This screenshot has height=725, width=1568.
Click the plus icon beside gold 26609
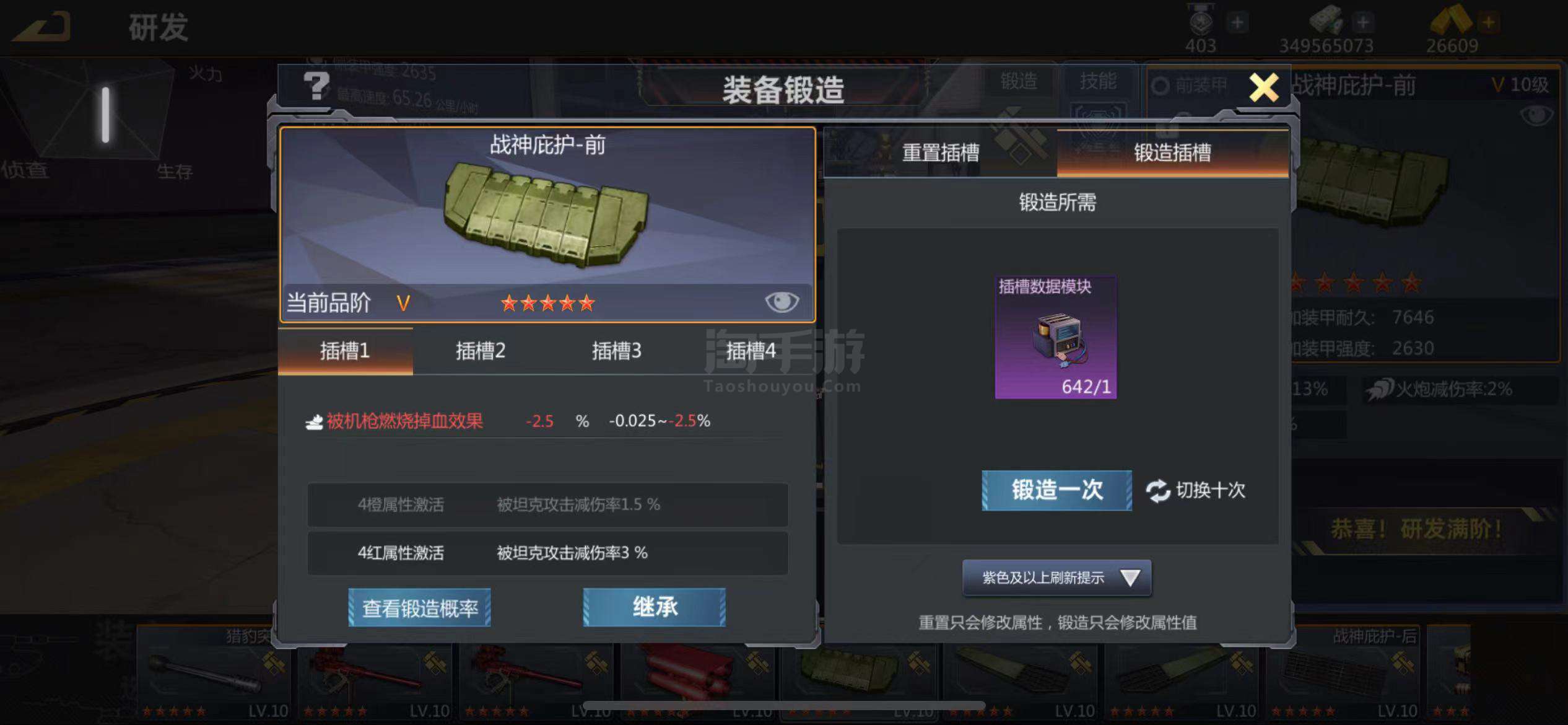pos(1489,23)
